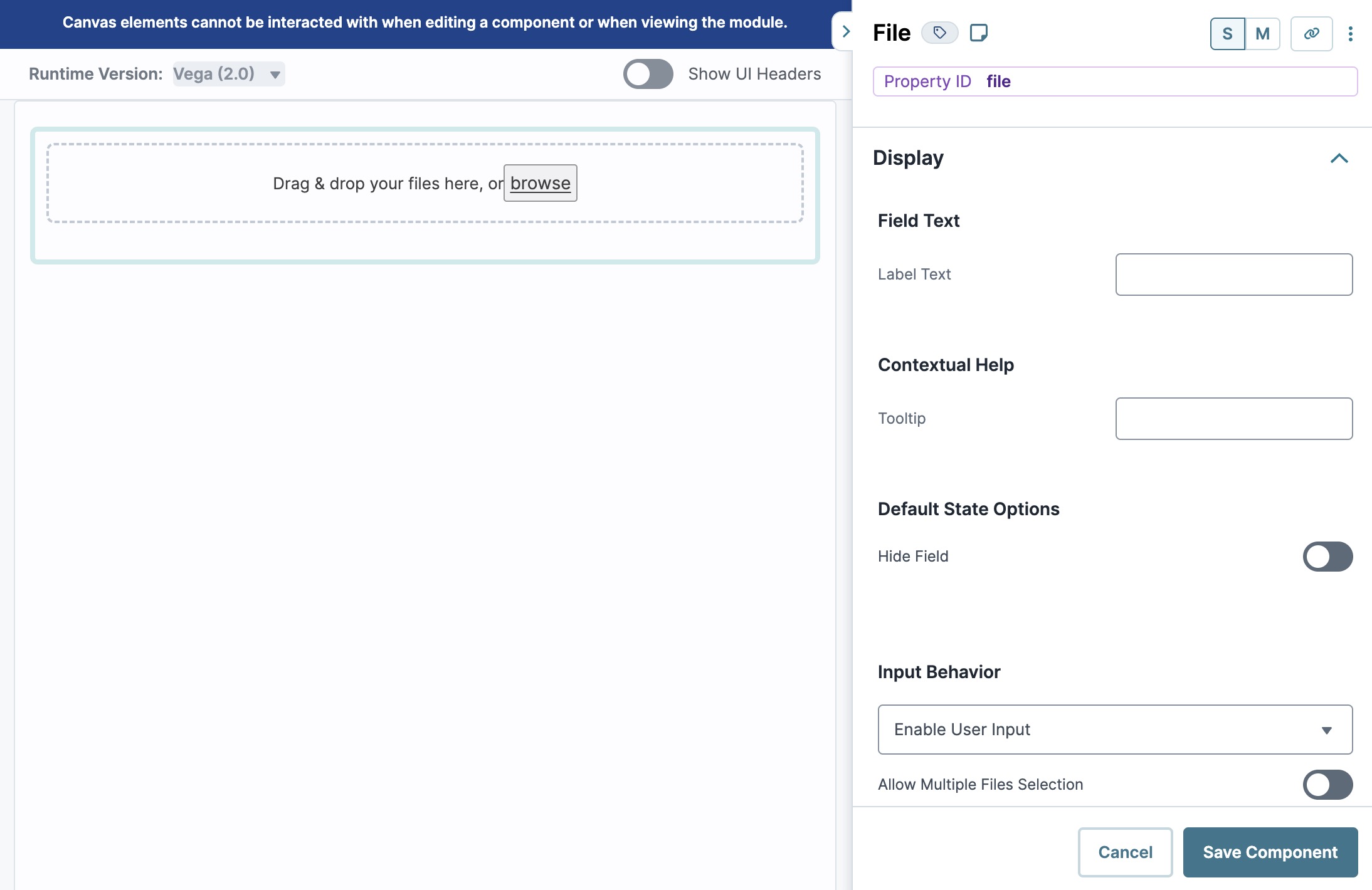Viewport: 1372px width, 890px height.
Task: Switch to the S view tab
Action: (x=1227, y=34)
